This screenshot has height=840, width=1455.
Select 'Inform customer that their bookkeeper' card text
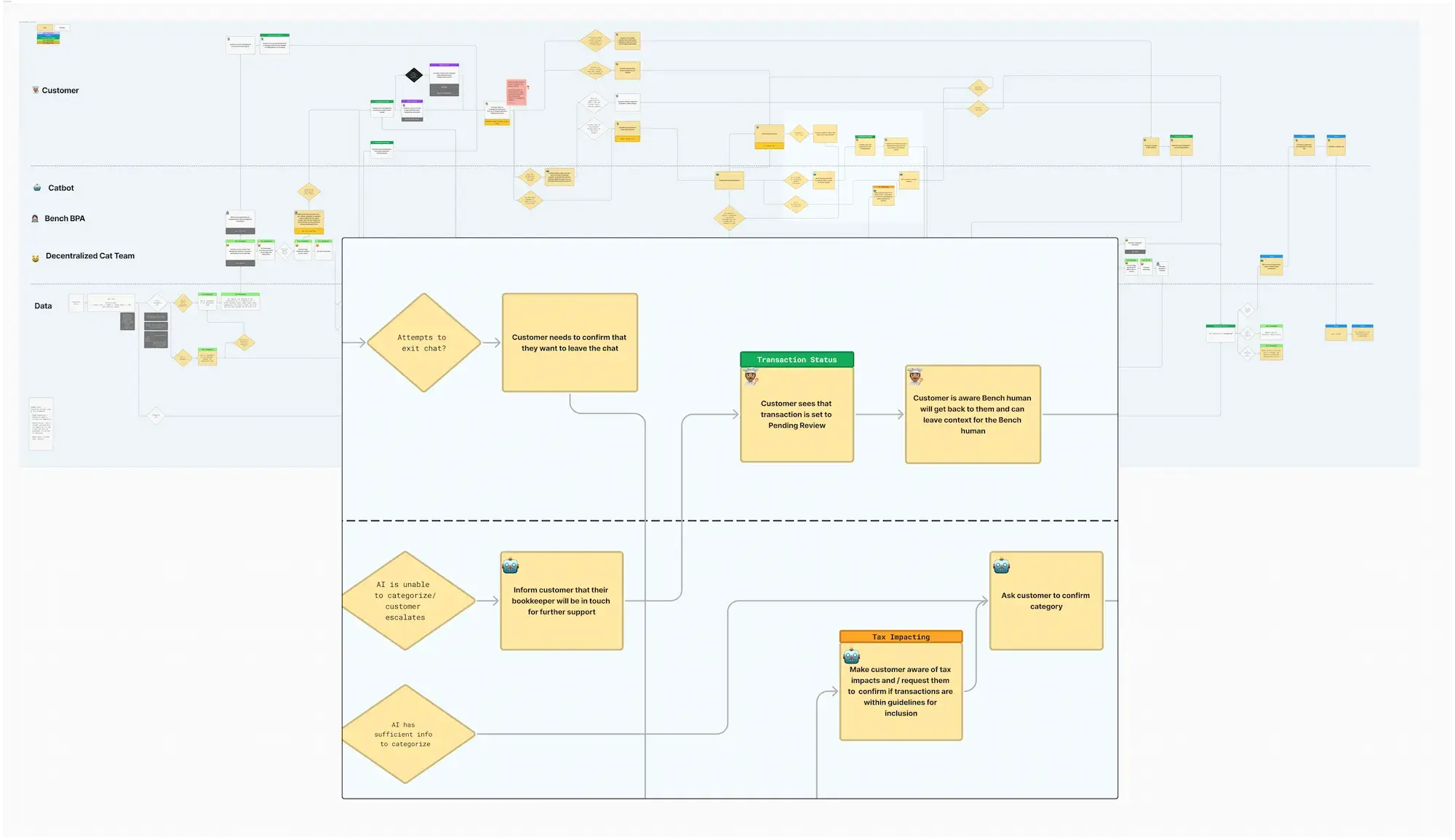[x=561, y=601]
